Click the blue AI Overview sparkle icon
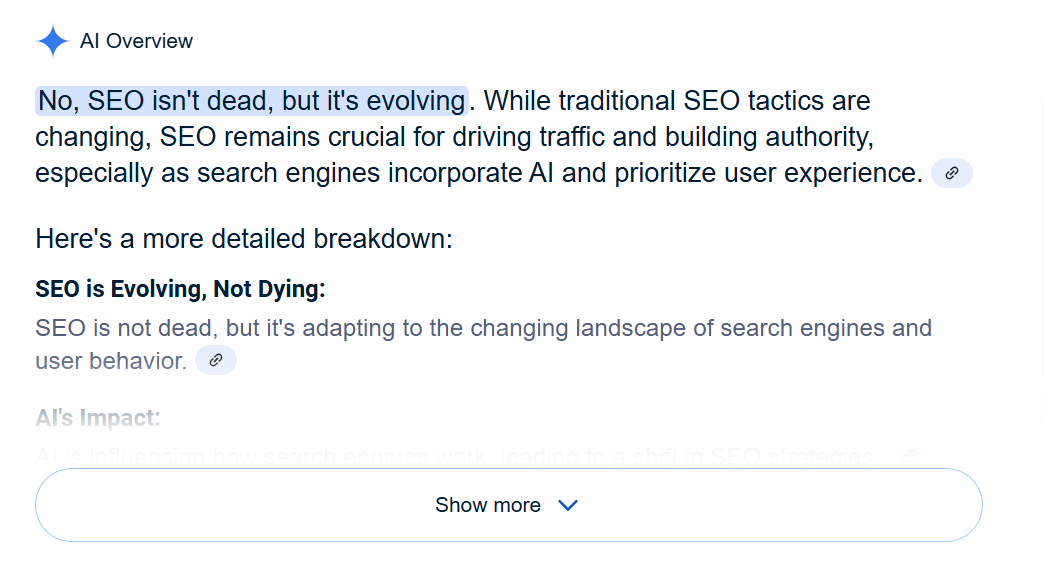The image size is (1044, 564). pos(53,41)
